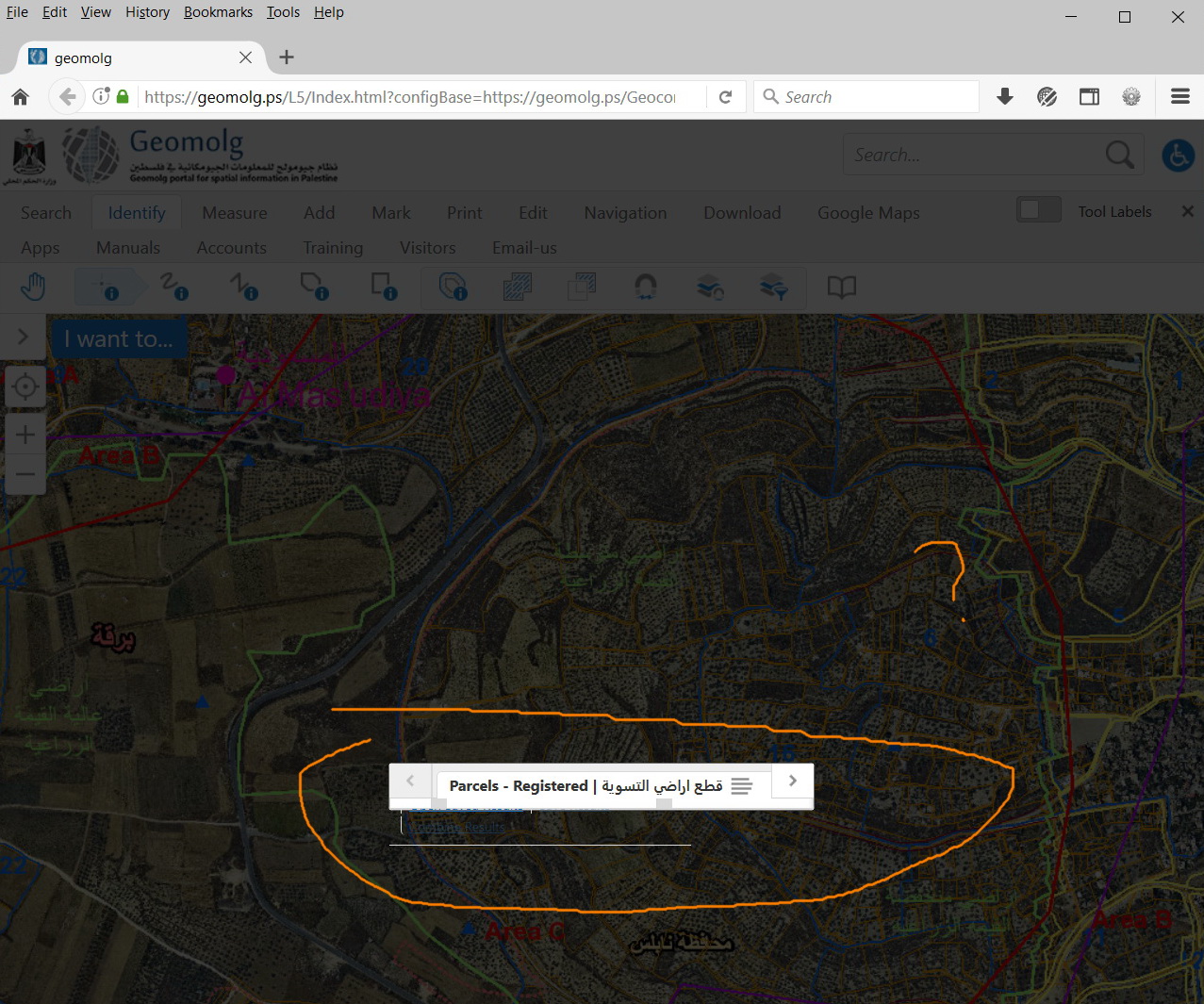Select the polygon Identify tool
The image size is (1204, 1004).
(314, 287)
